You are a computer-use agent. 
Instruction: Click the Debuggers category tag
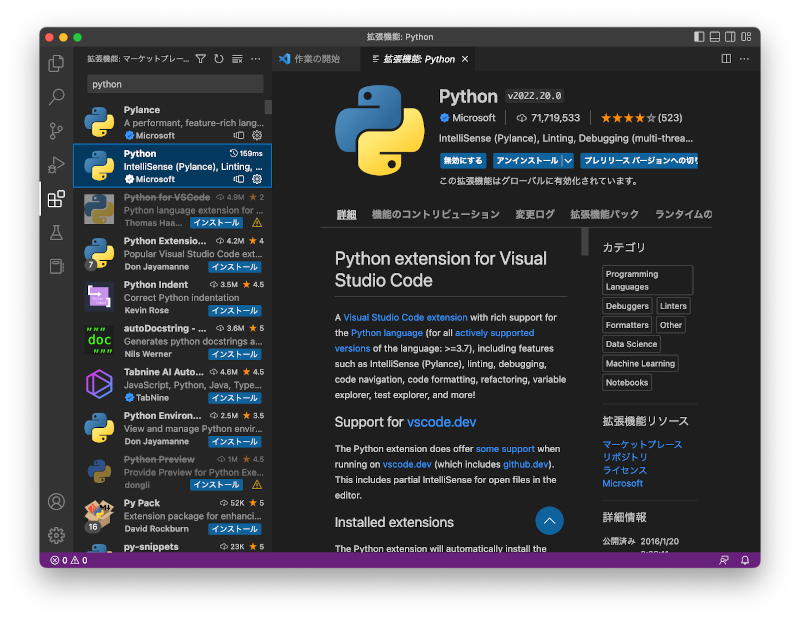coord(627,306)
